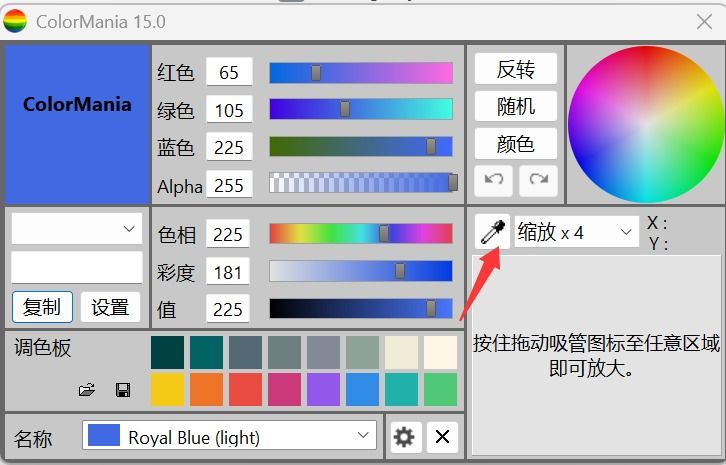Select the cool gray palette swatch
The height and width of the screenshot is (465, 726).
point(323,352)
